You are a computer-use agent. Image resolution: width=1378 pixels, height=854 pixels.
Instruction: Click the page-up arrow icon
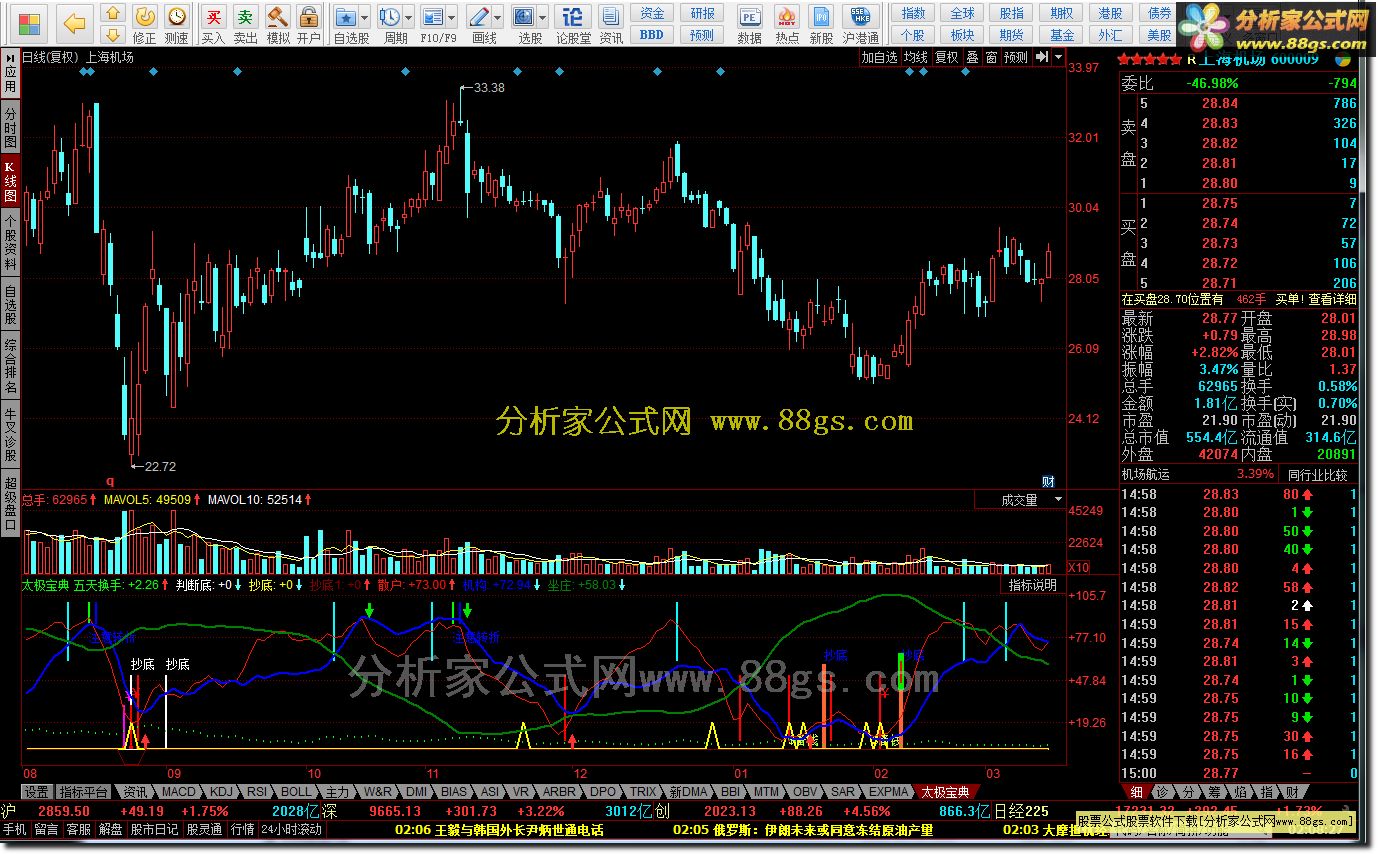(x=113, y=14)
